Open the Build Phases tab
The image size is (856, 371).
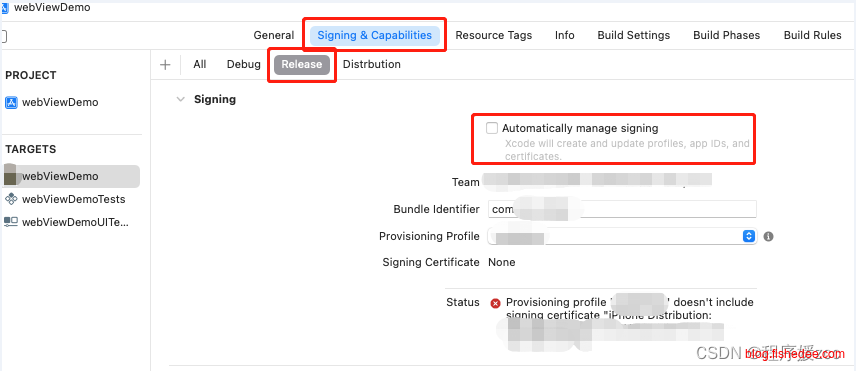click(x=726, y=35)
